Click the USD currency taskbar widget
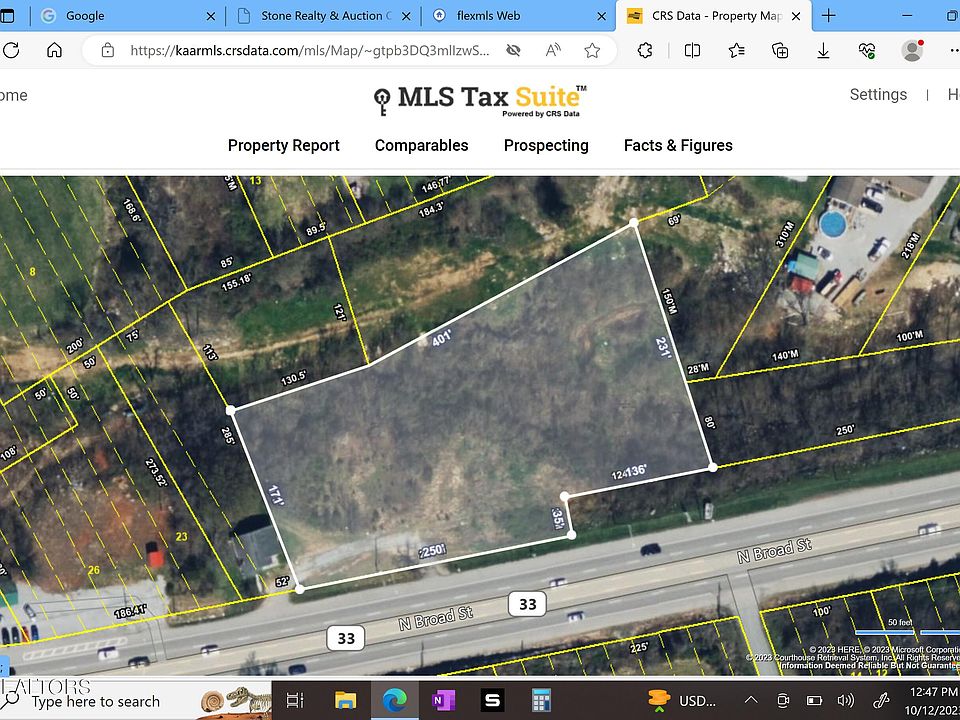 coord(683,700)
